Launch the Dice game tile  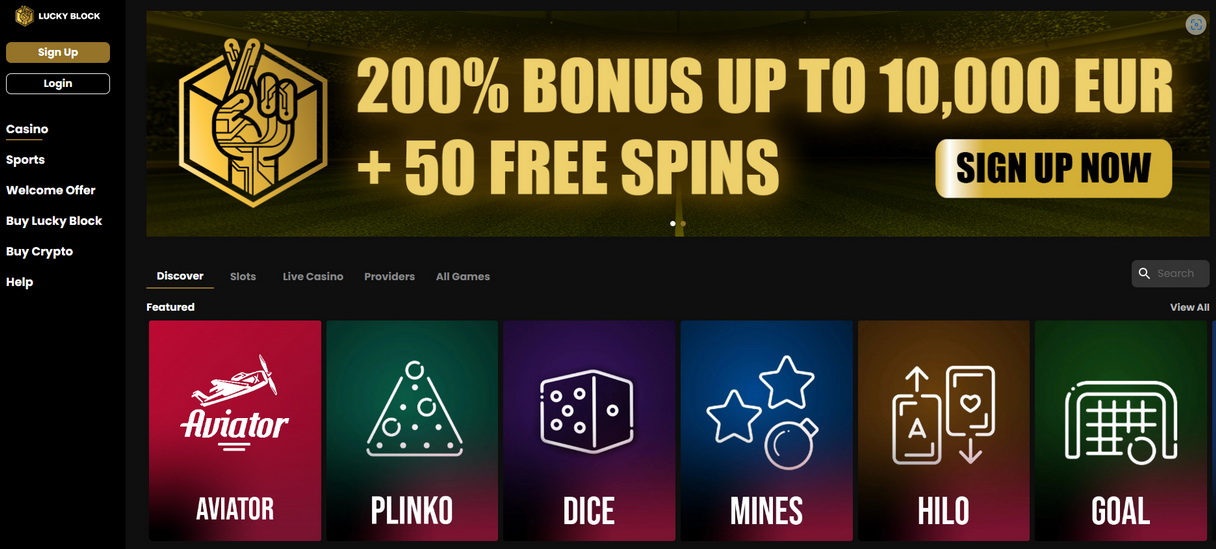coord(589,431)
